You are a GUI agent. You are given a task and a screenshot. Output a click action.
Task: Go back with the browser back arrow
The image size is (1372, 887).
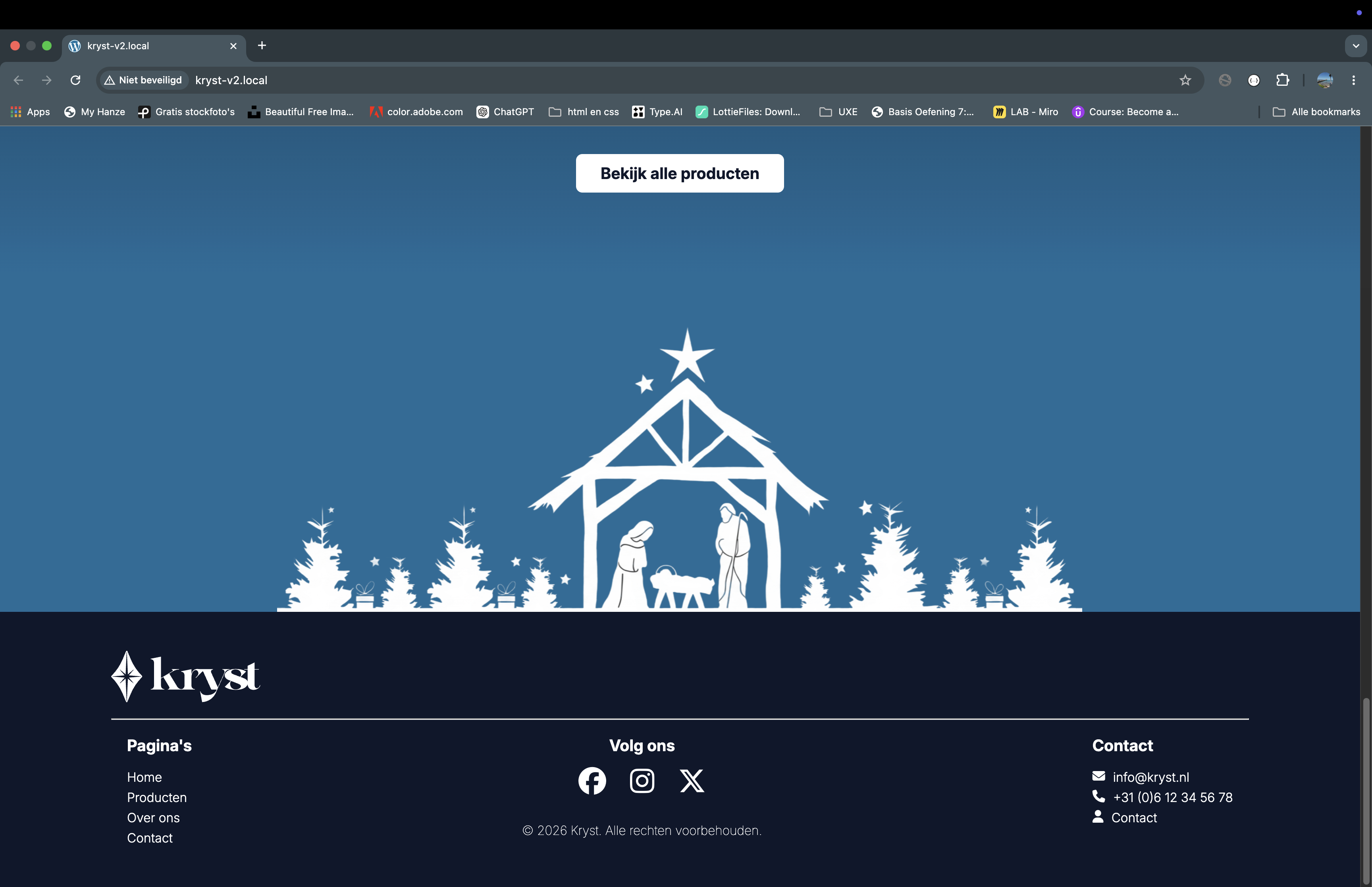[x=18, y=80]
